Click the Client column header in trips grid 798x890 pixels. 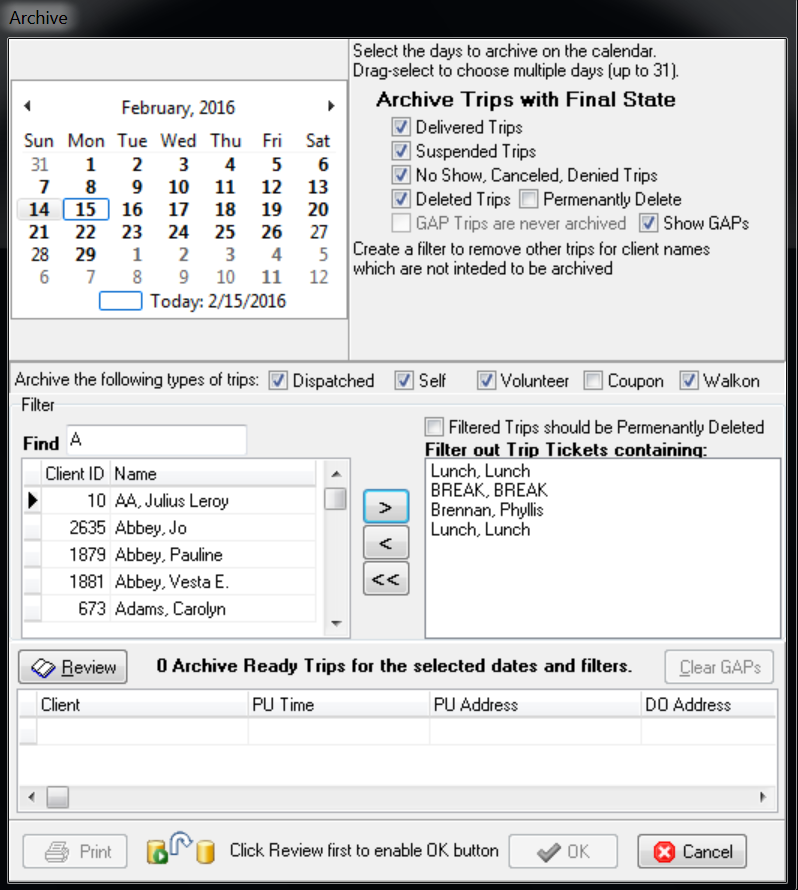click(x=142, y=704)
